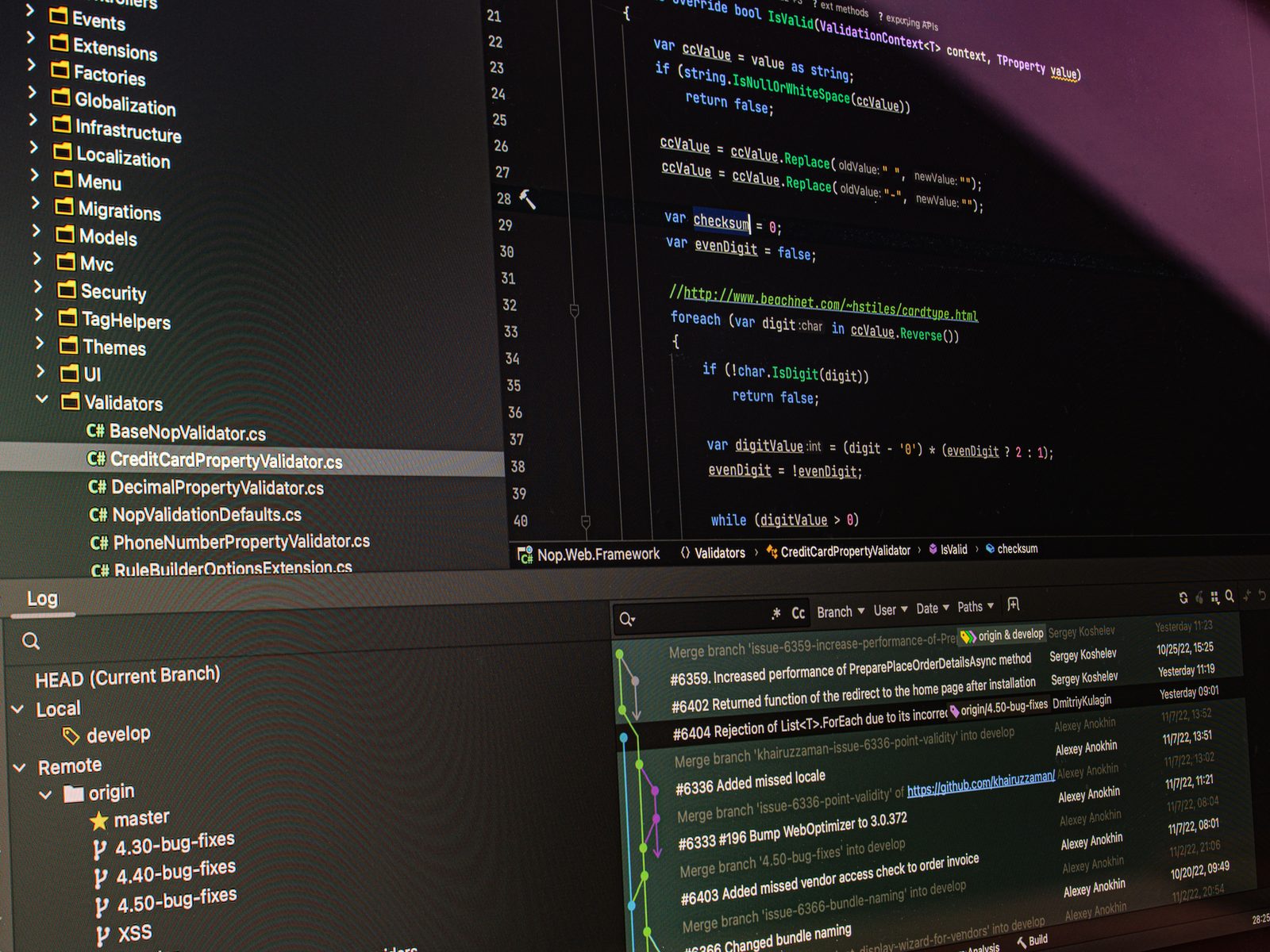1270x952 pixels.
Task: Click the 28:25 caret position indicator
Action: click(1260, 919)
